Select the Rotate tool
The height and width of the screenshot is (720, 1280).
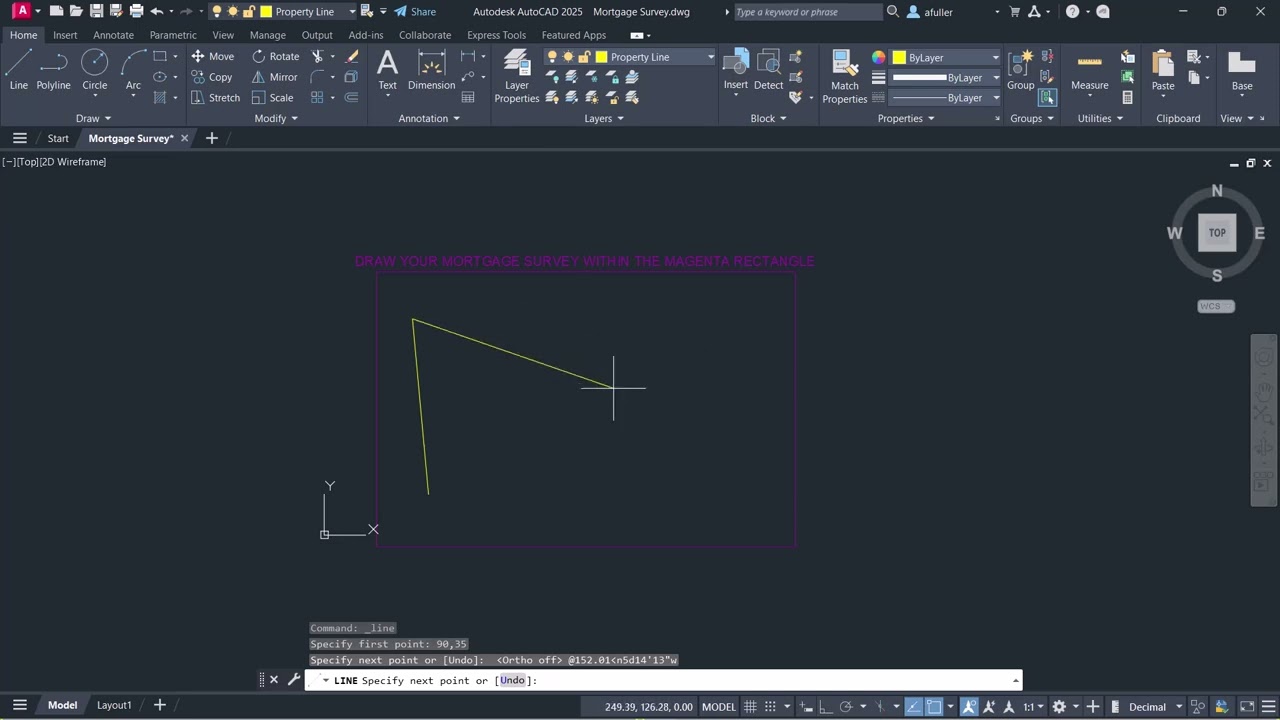click(x=275, y=56)
